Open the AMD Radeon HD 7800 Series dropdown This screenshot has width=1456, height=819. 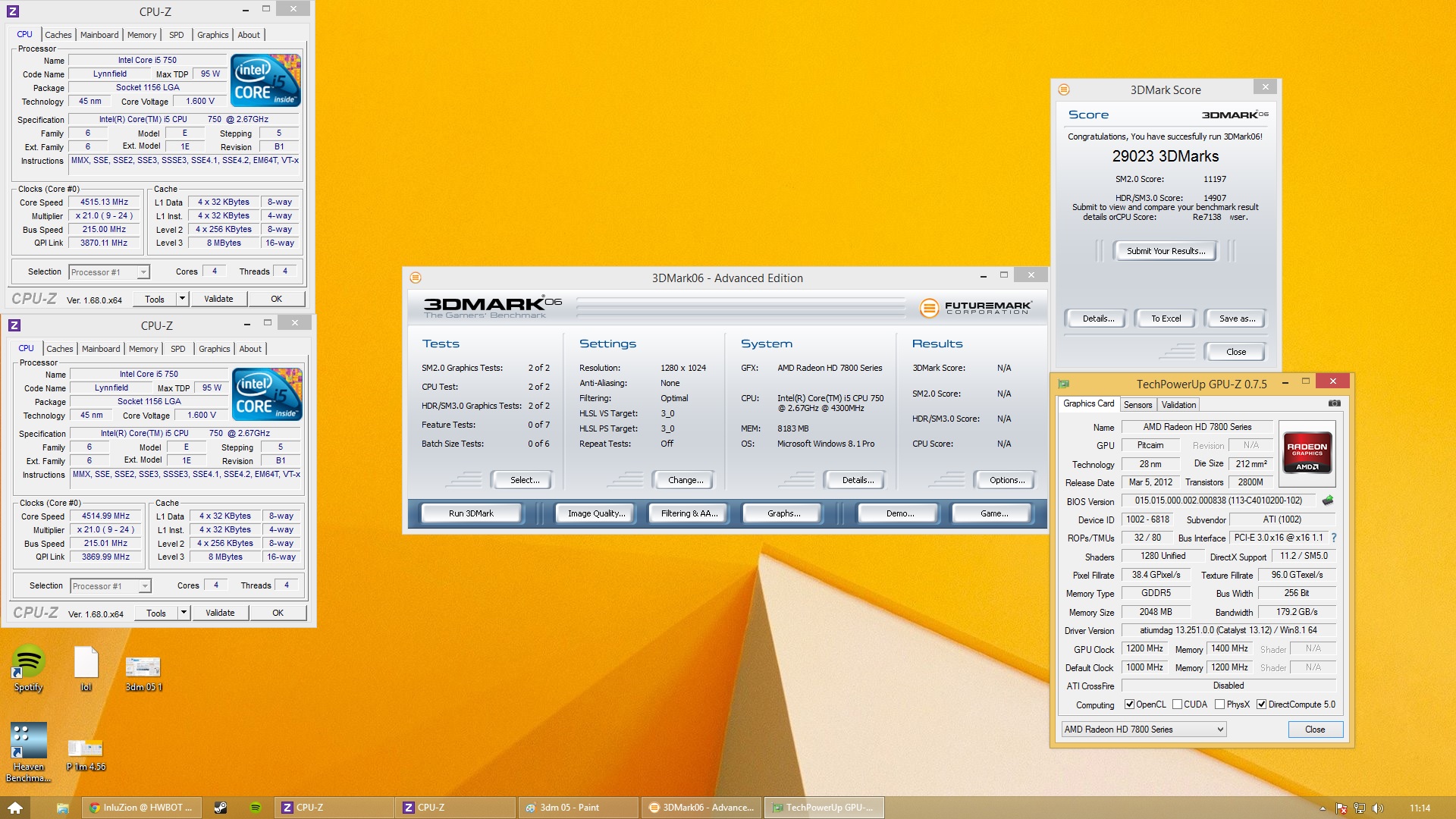[x=1144, y=730]
